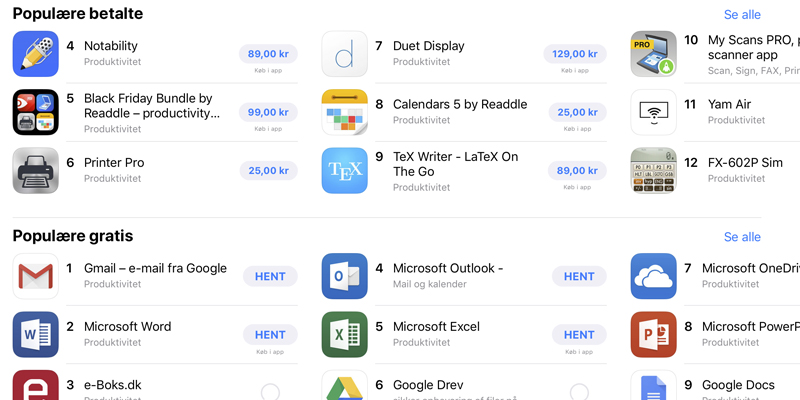Open the Microsoft Outlook icon
Image resolution: width=800 pixels, height=400 pixels.
click(x=344, y=276)
